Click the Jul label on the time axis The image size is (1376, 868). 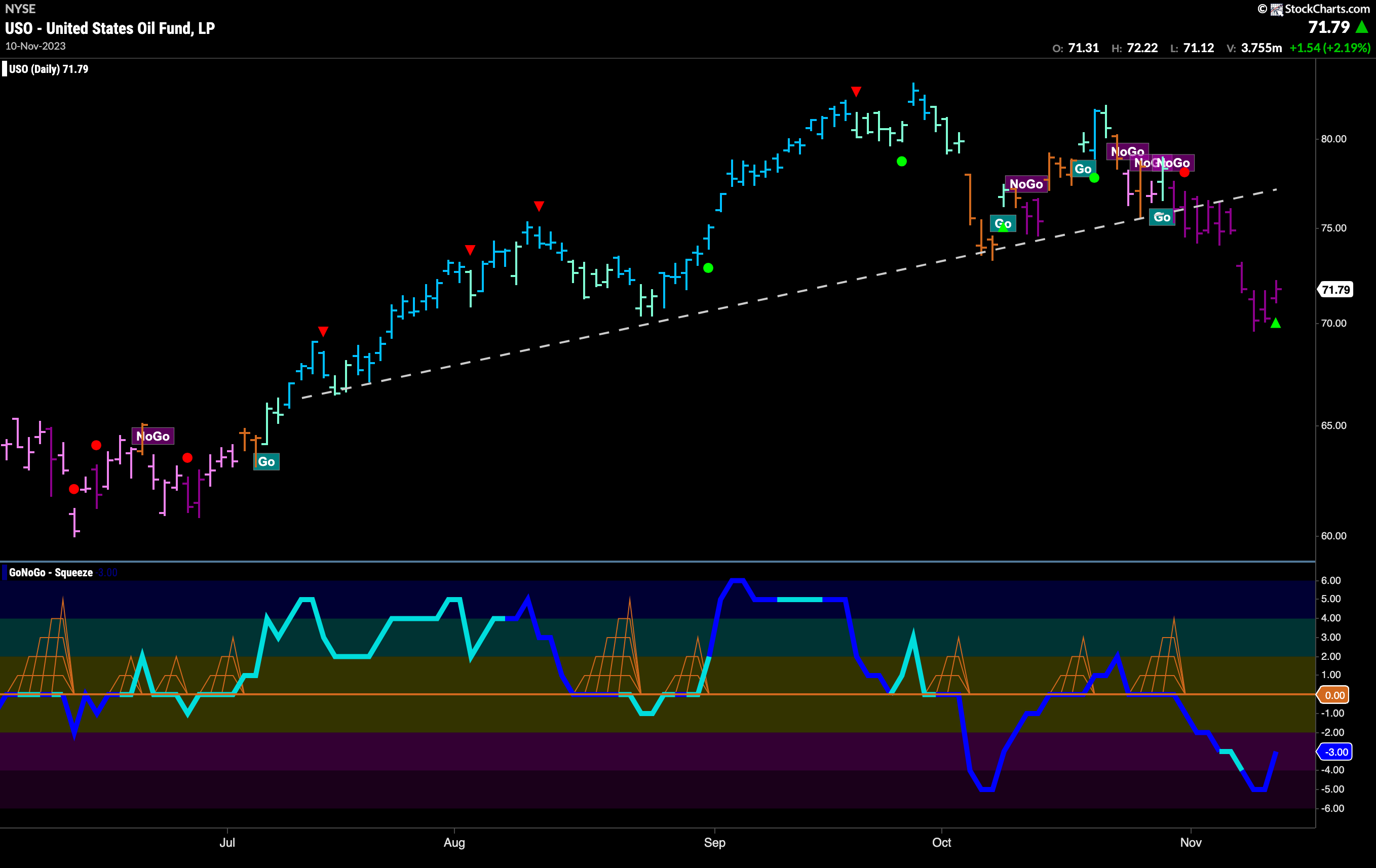point(227,842)
